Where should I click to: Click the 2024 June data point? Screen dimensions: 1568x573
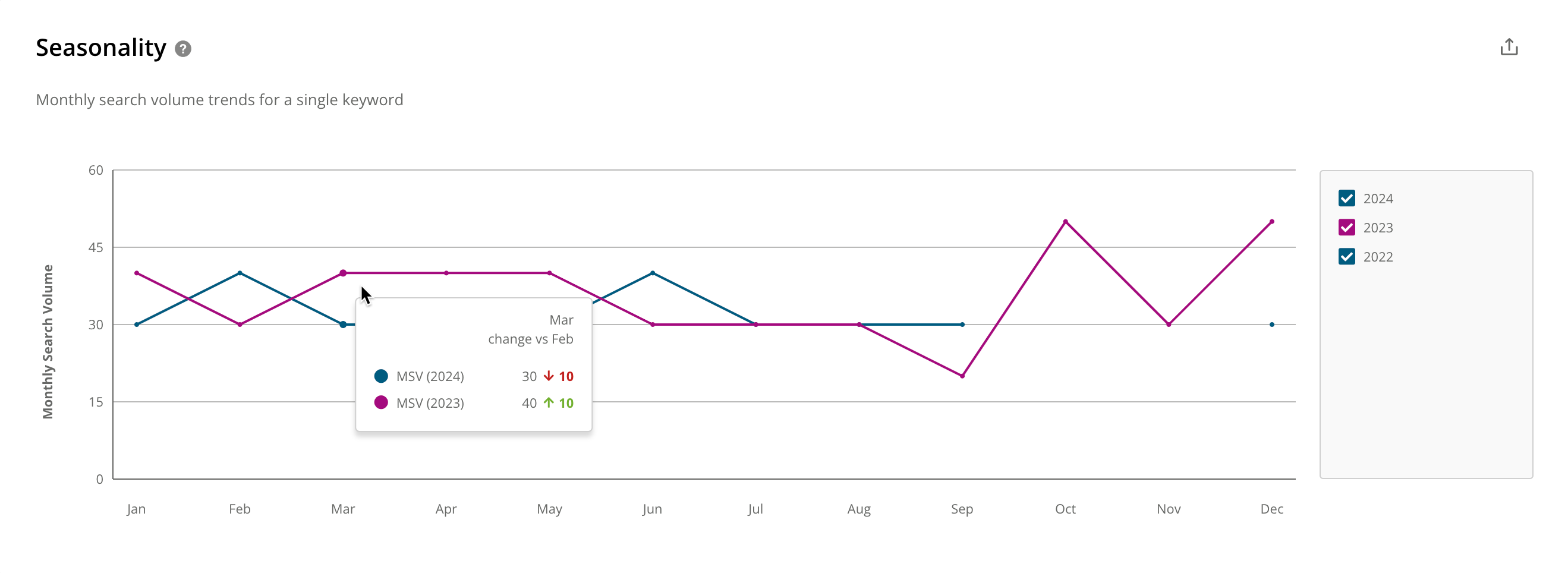tap(653, 273)
